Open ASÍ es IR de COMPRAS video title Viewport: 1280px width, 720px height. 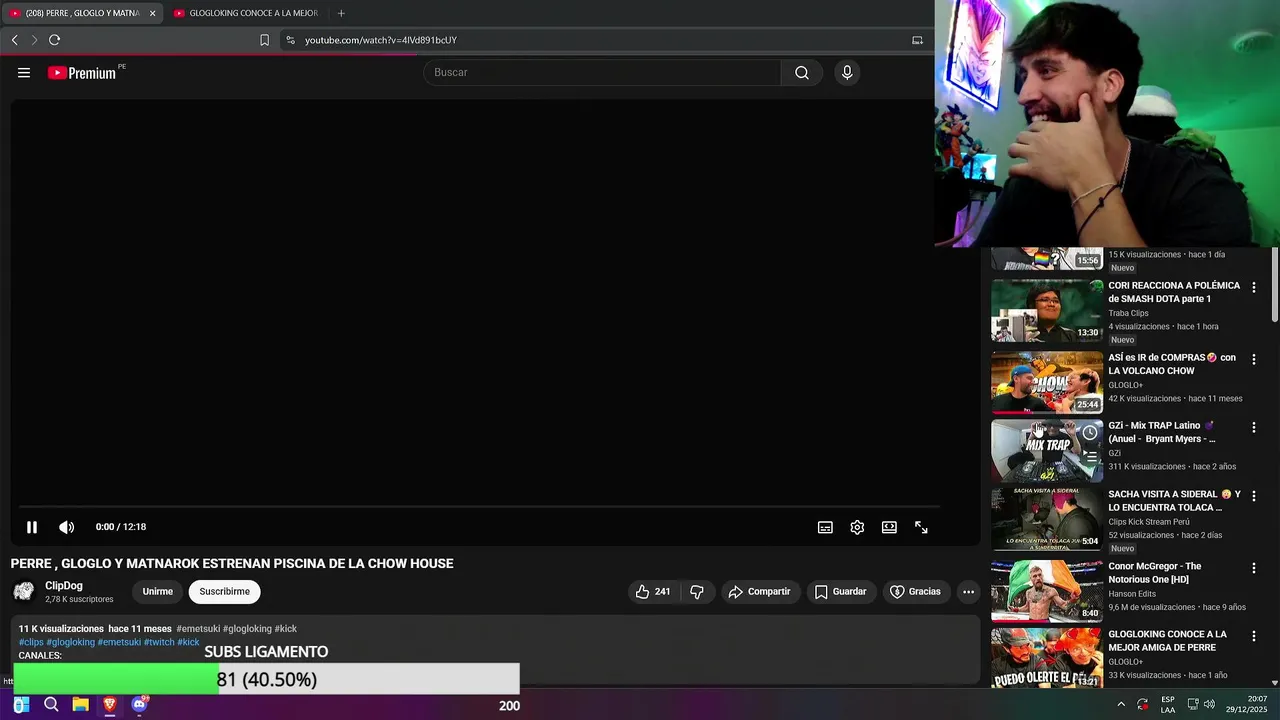click(1172, 364)
